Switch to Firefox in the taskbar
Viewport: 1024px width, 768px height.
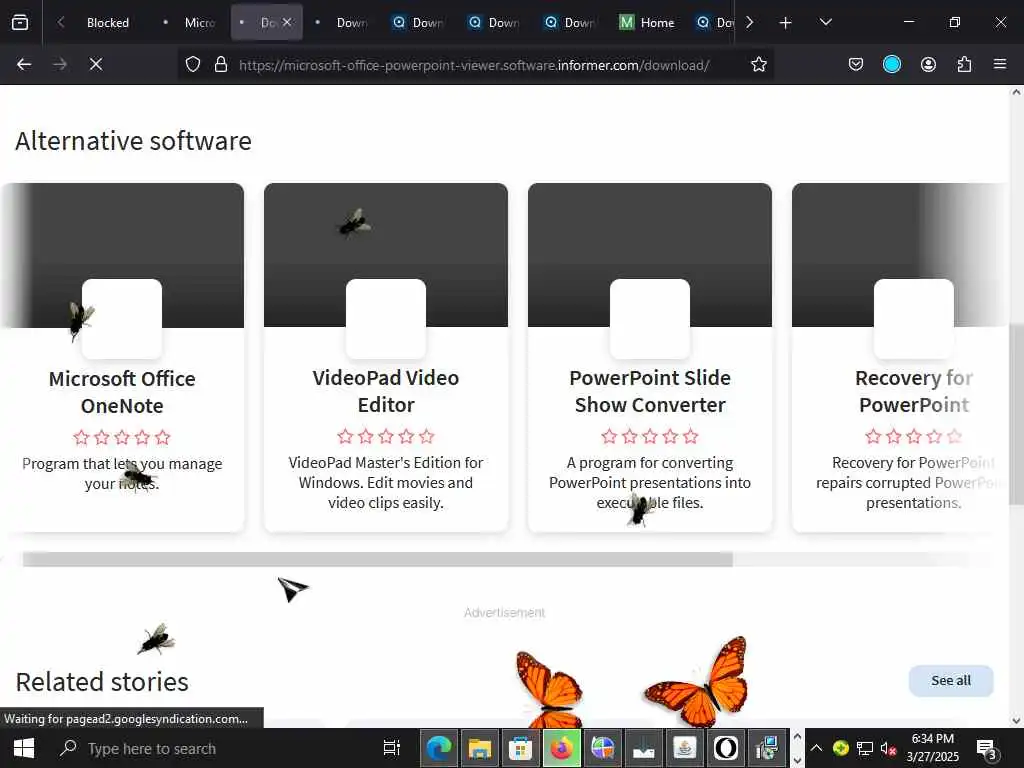click(561, 748)
